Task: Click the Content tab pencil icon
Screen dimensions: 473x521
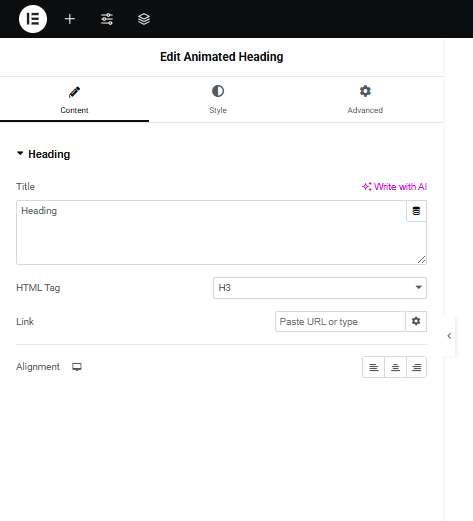Action: point(74,92)
